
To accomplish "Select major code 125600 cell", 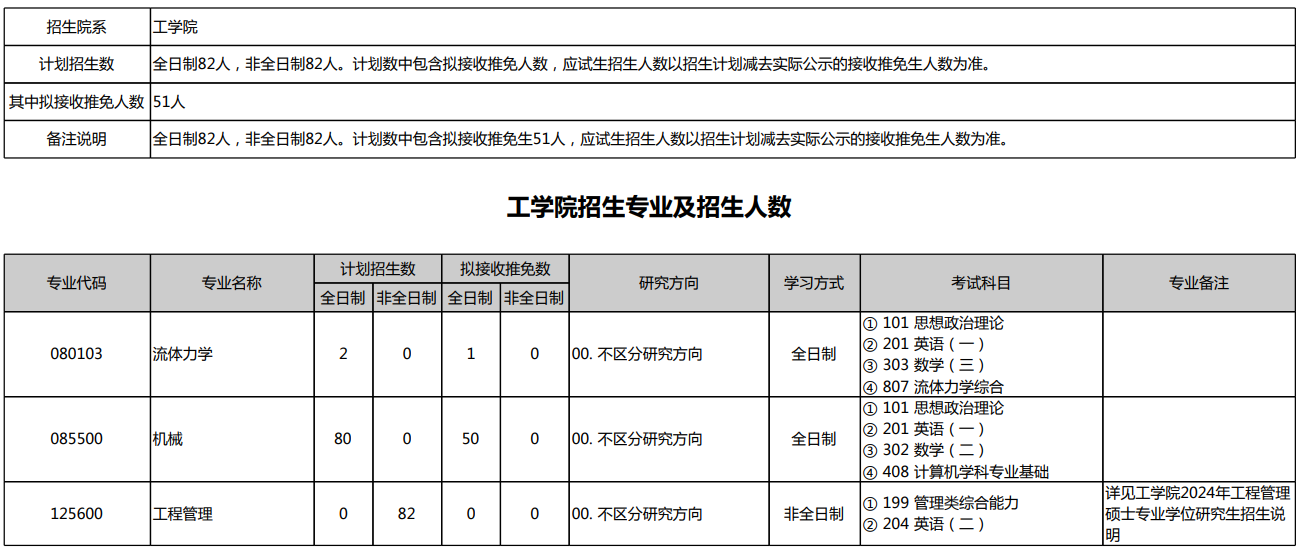I will coord(77,514).
